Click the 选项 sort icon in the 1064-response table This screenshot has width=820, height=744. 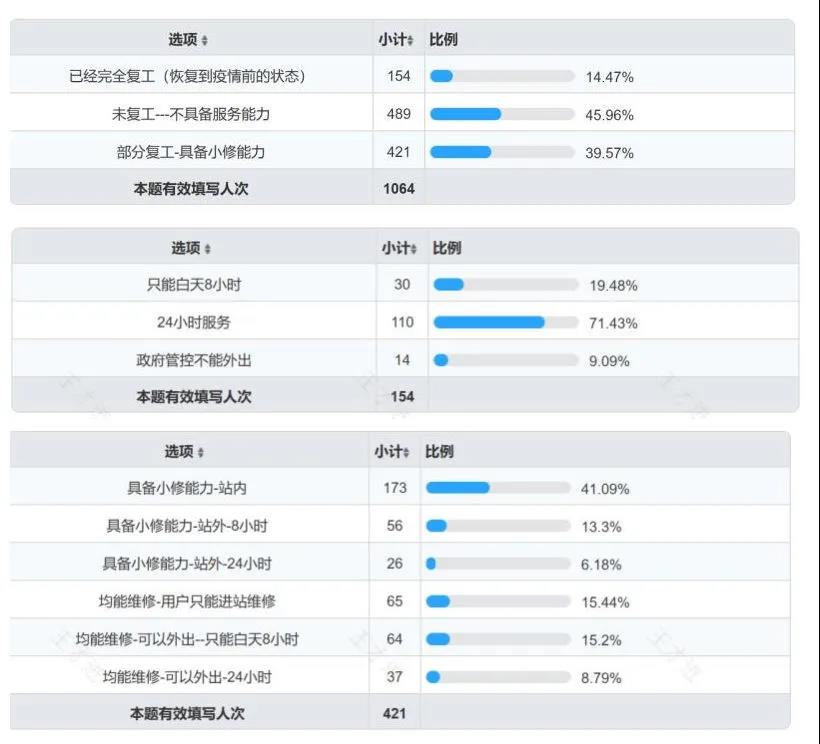pyautogui.click(x=205, y=41)
